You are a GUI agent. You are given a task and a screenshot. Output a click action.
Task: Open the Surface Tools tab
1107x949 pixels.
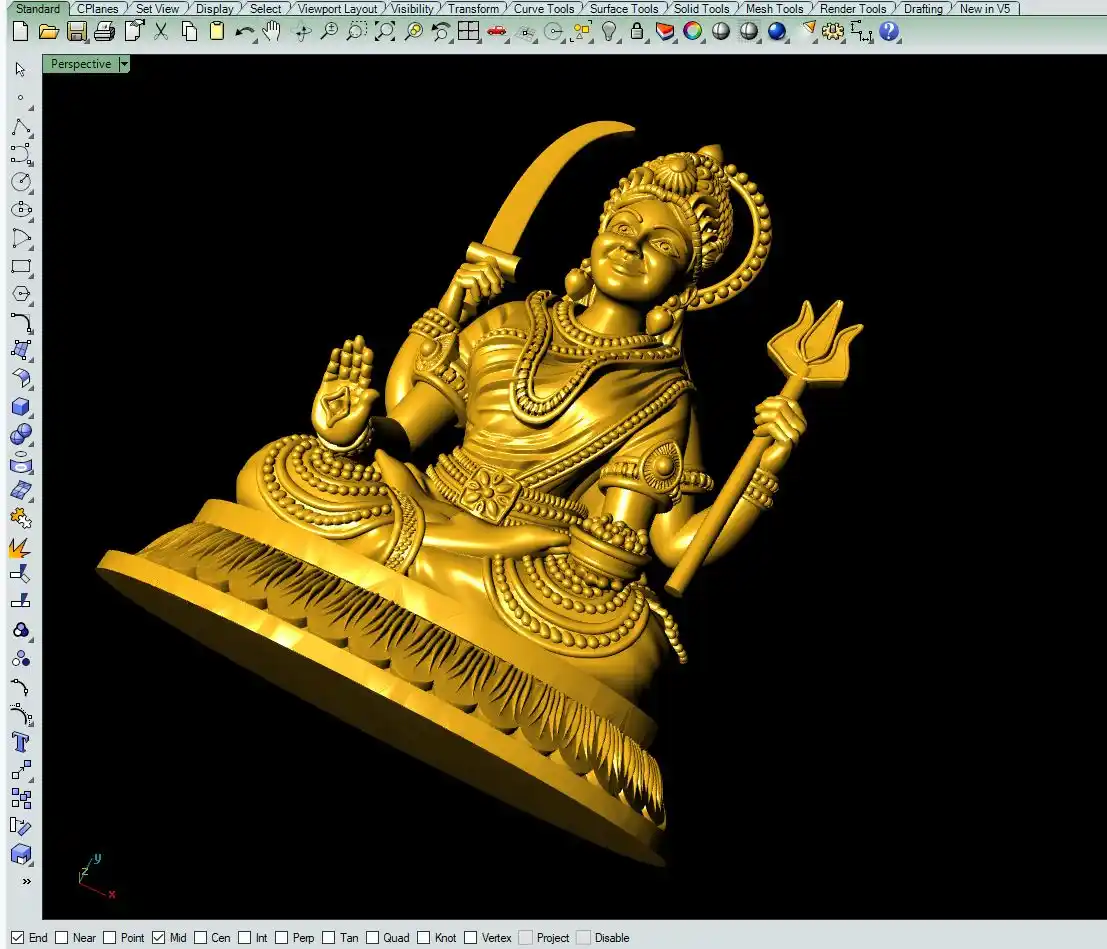click(x=623, y=8)
